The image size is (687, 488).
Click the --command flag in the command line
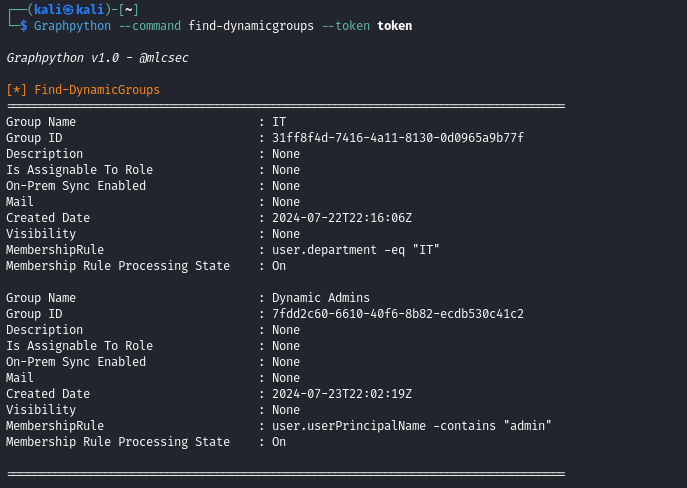(150, 25)
